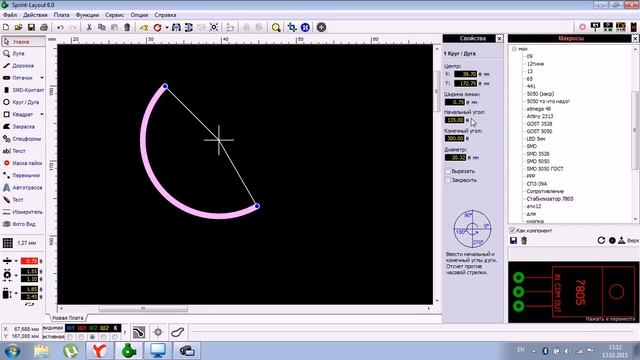Click the Center X value field
This screenshot has height=360, width=640.
click(466, 74)
